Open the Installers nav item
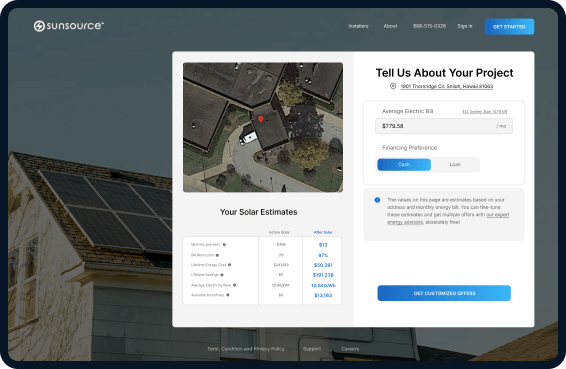 (x=358, y=26)
